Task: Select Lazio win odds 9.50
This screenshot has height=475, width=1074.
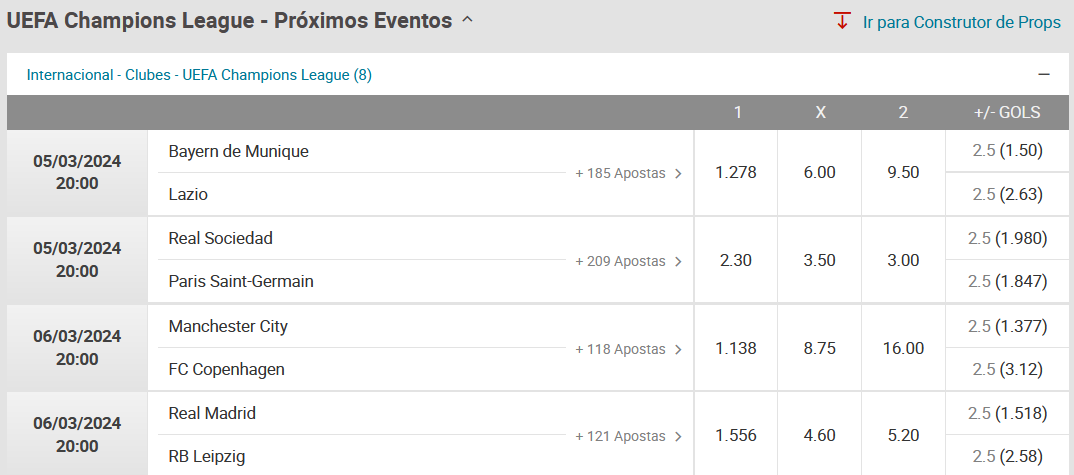Action: 903,173
